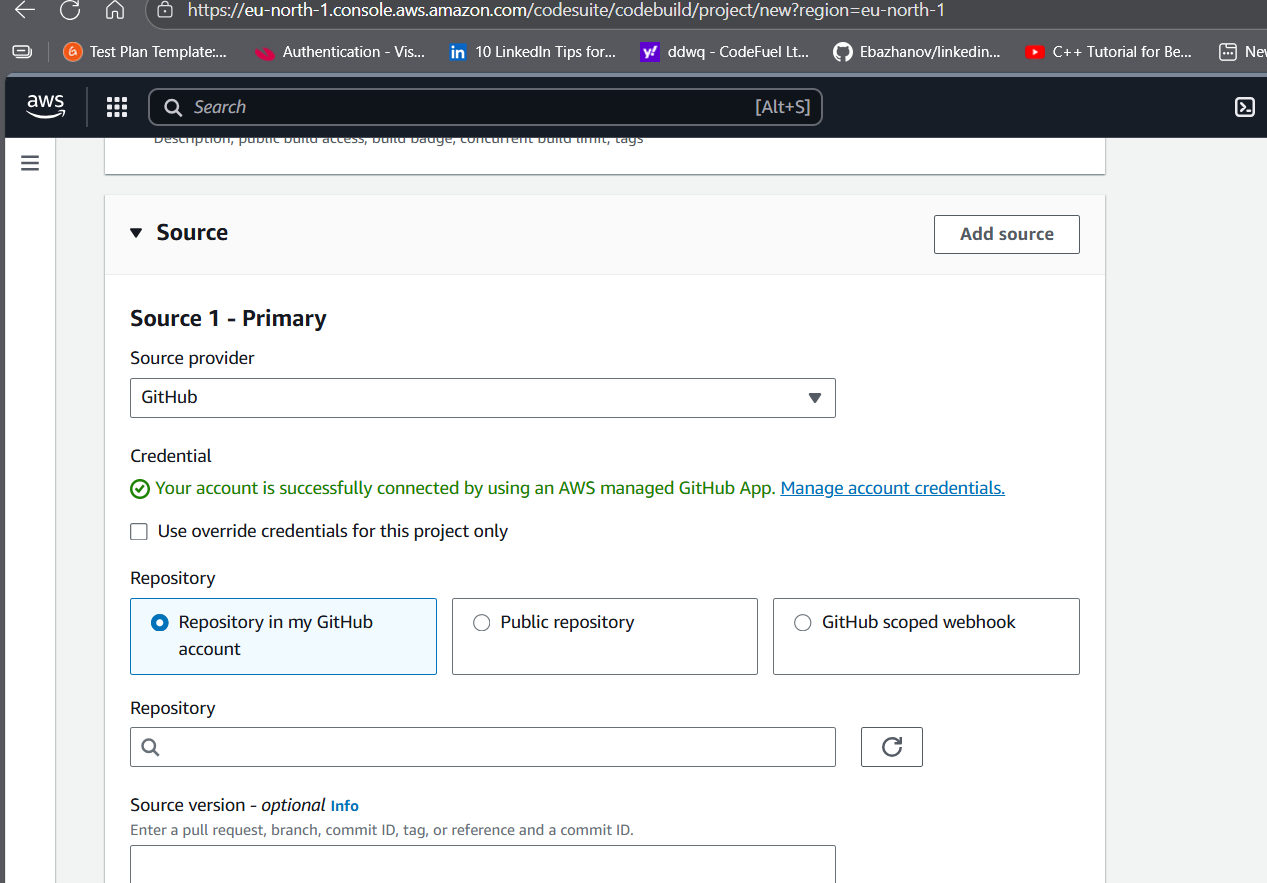Click the magnifier in the AWS search bar
Screen dimensions: 1267x883
[x=172, y=107]
